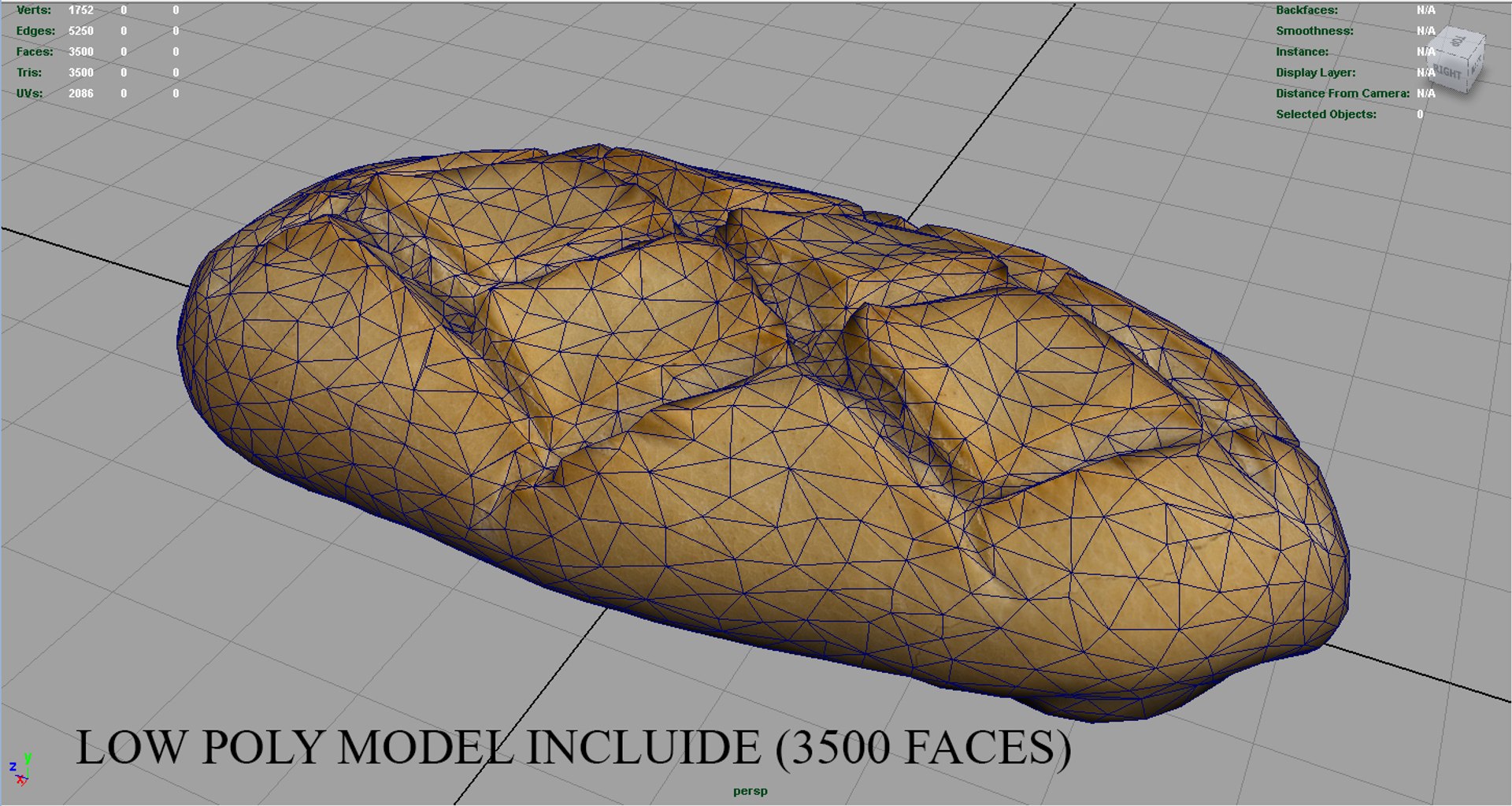Click the N/A value beside Backfaces
Image resolution: width=1512 pixels, height=806 pixels.
(1425, 10)
